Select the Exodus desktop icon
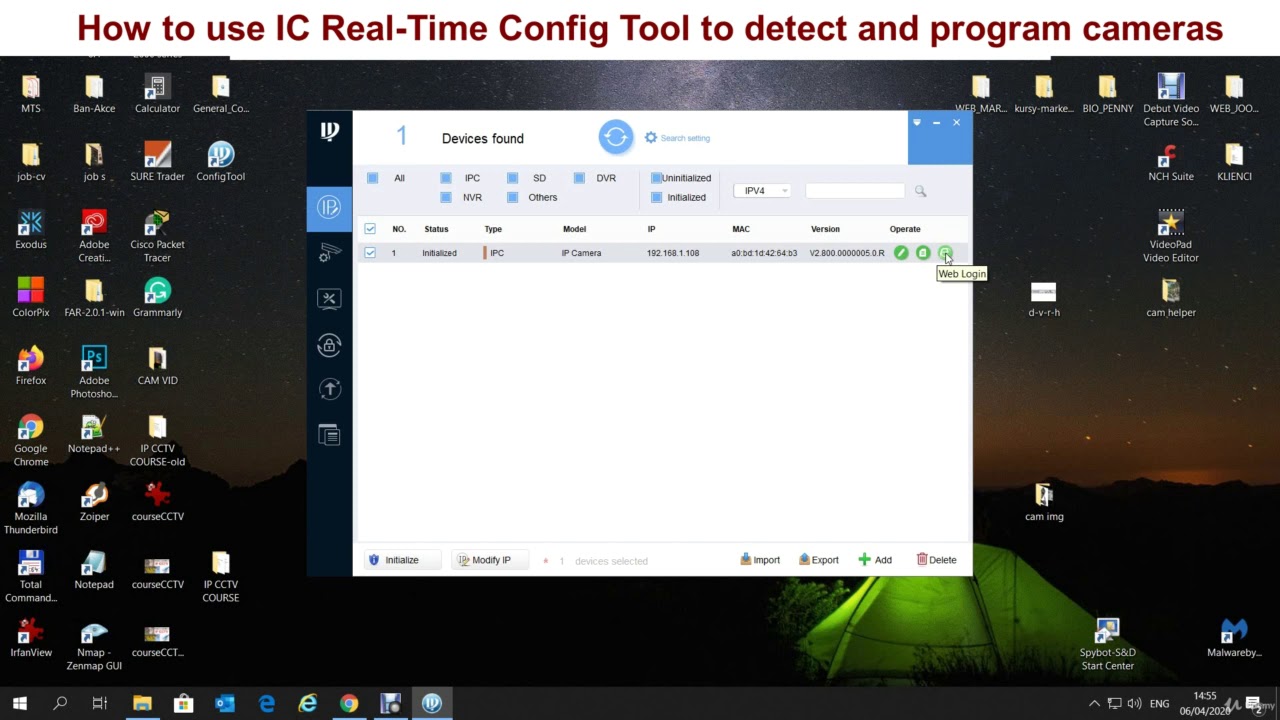Screen dimensions: 1280x720 pos(31,229)
